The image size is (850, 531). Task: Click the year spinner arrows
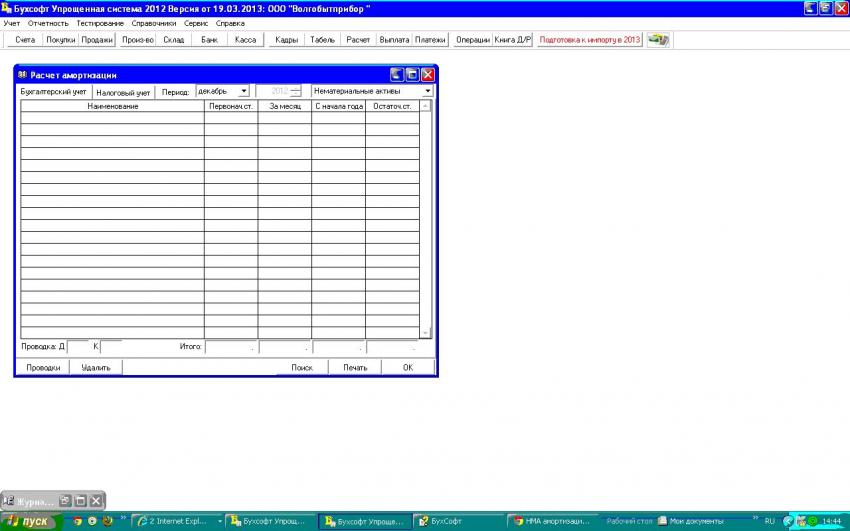coord(296,91)
